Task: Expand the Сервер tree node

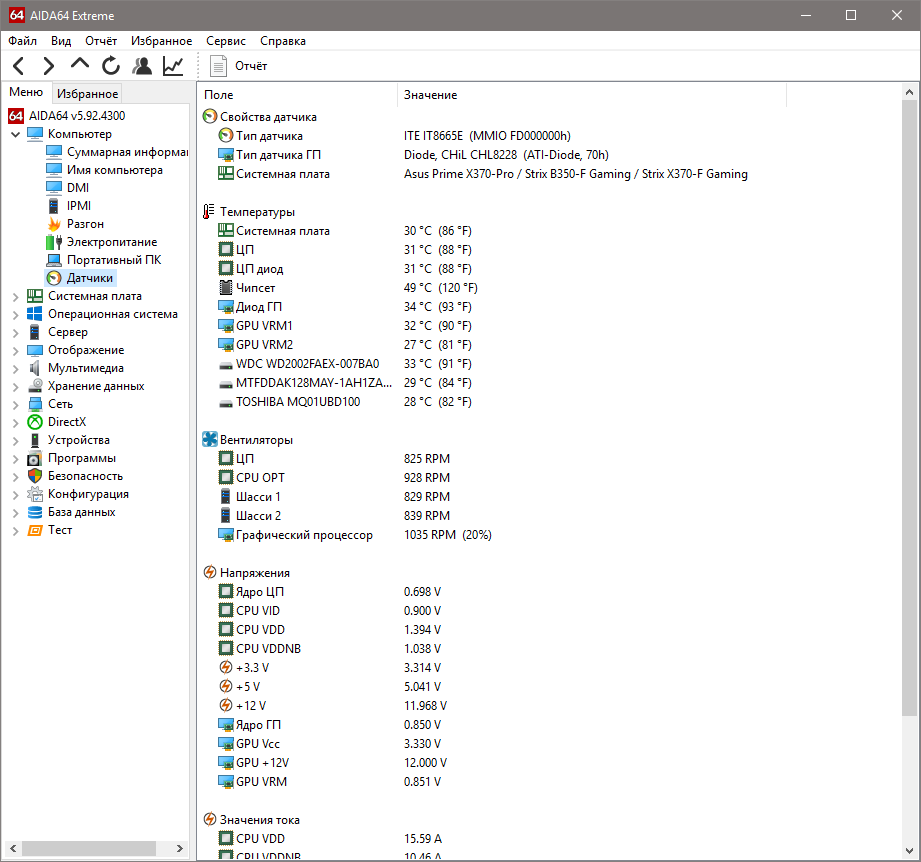Action: click(x=15, y=333)
